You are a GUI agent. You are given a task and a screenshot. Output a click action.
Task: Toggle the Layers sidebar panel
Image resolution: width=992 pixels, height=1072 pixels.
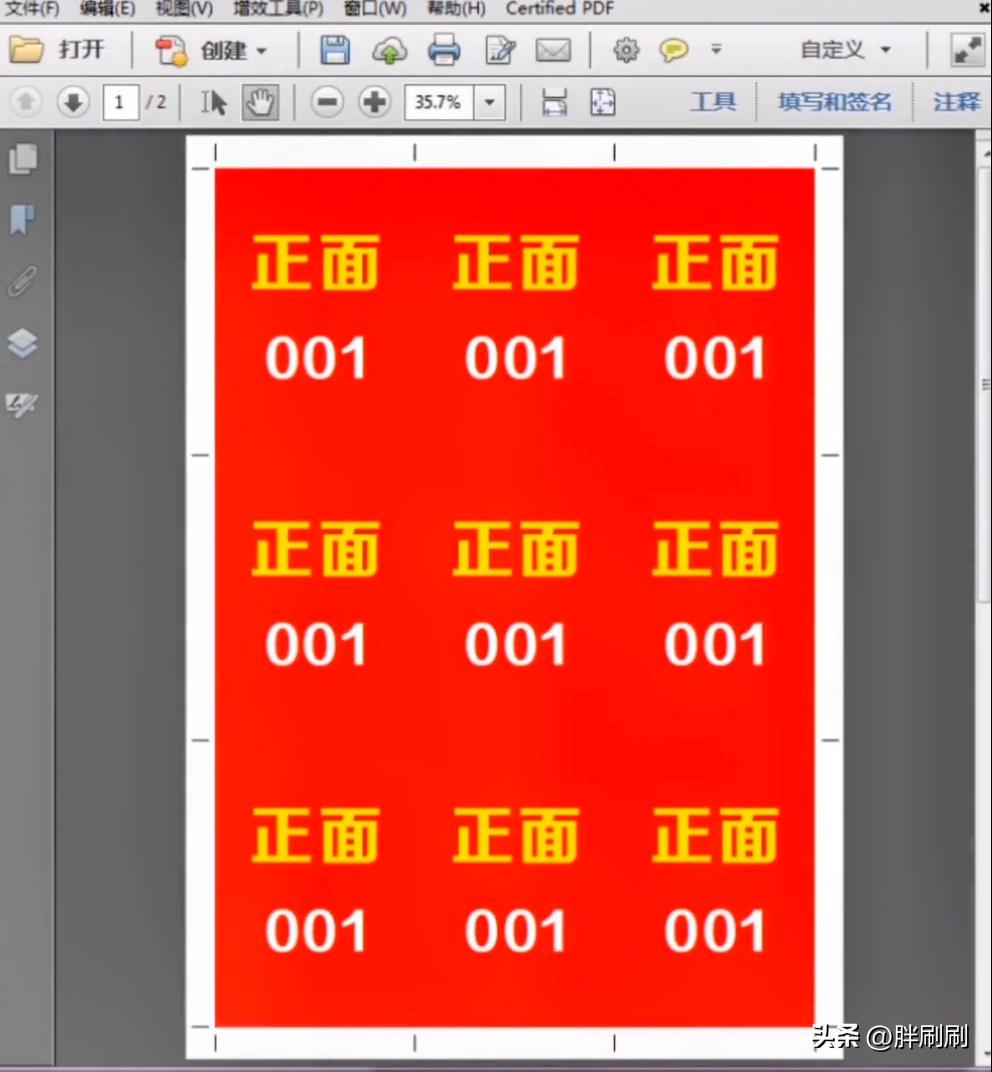23,342
